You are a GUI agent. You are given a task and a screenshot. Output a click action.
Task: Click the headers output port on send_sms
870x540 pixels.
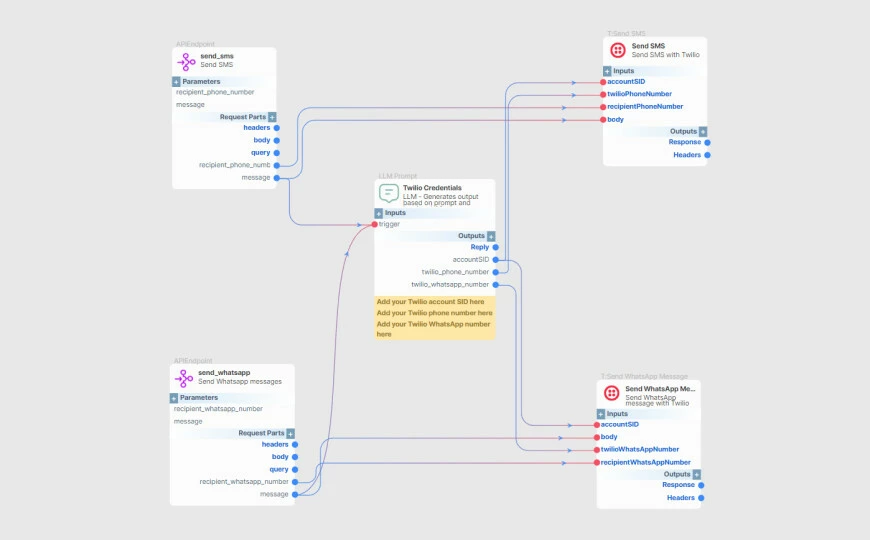tap(276, 128)
